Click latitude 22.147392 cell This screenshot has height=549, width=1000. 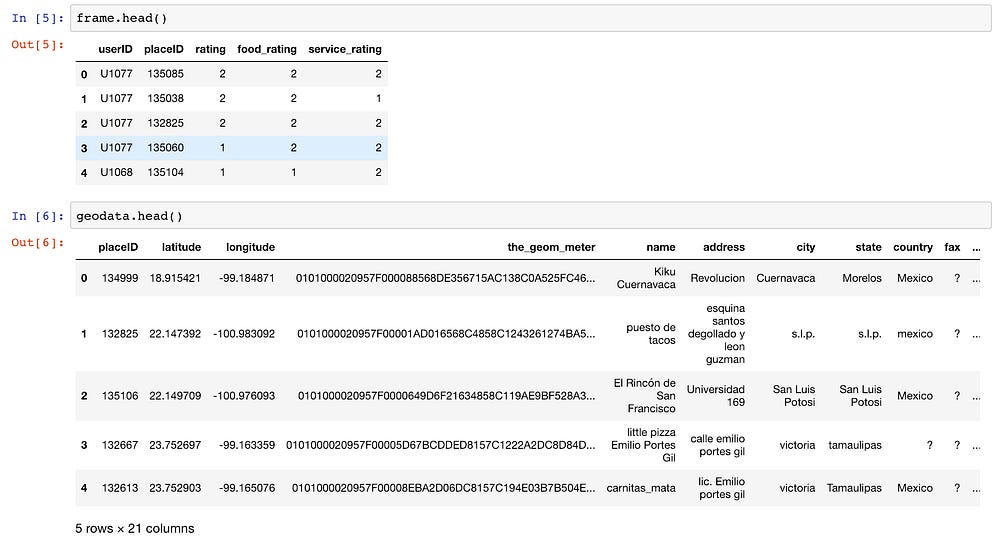click(x=175, y=333)
